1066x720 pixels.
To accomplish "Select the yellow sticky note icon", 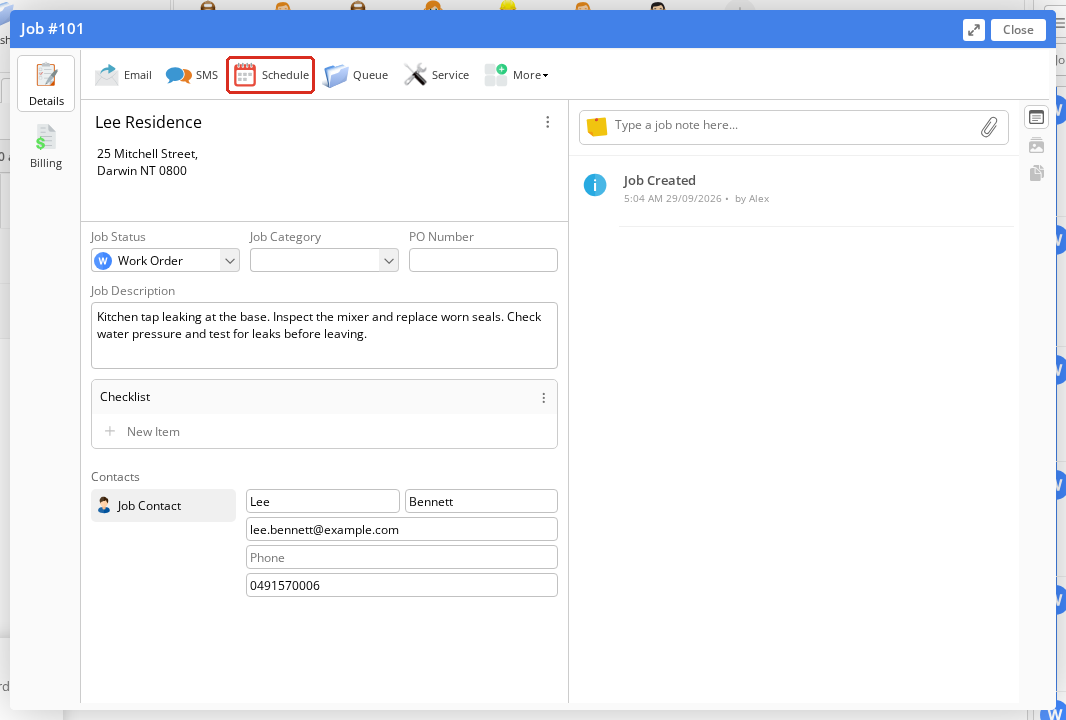I will (x=596, y=126).
